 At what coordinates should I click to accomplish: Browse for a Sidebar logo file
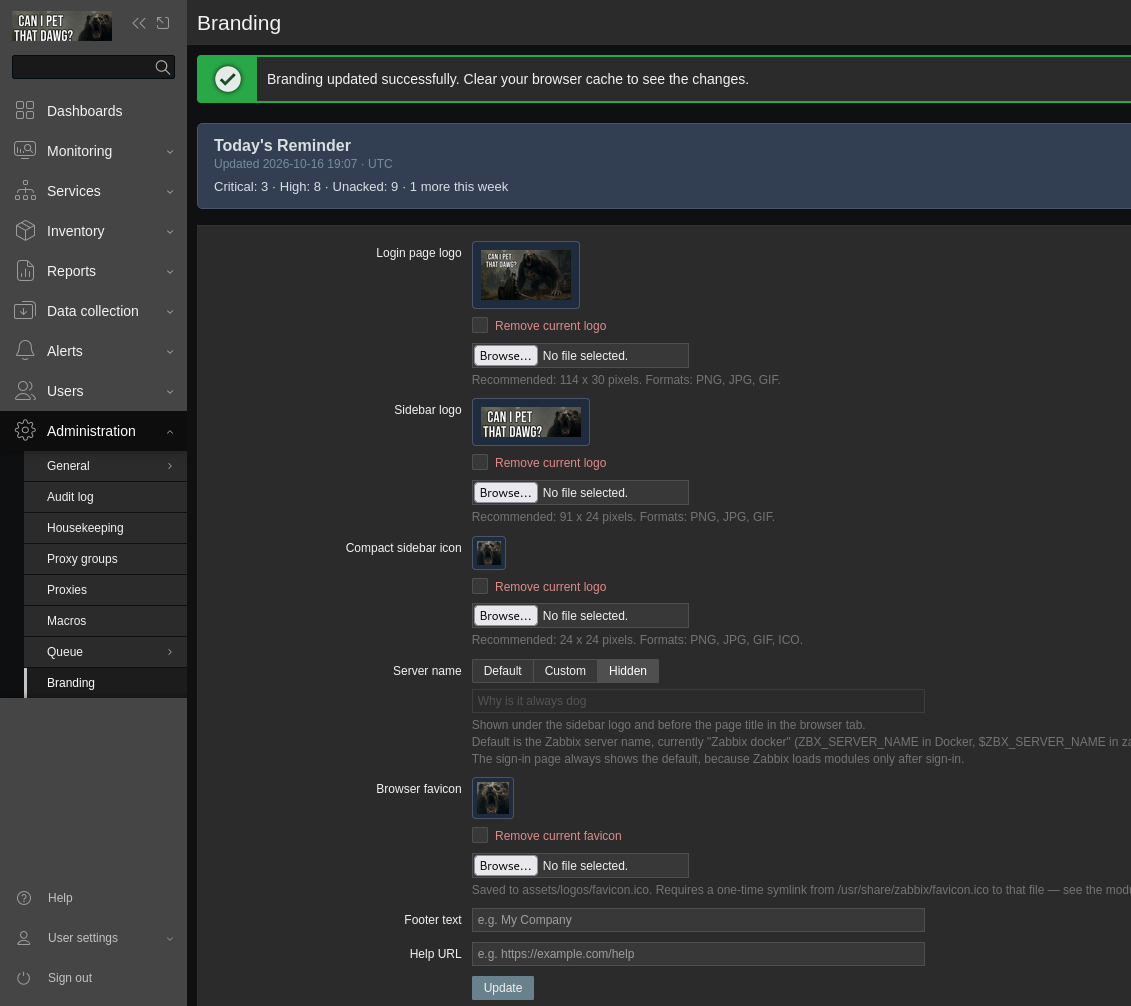tap(506, 493)
